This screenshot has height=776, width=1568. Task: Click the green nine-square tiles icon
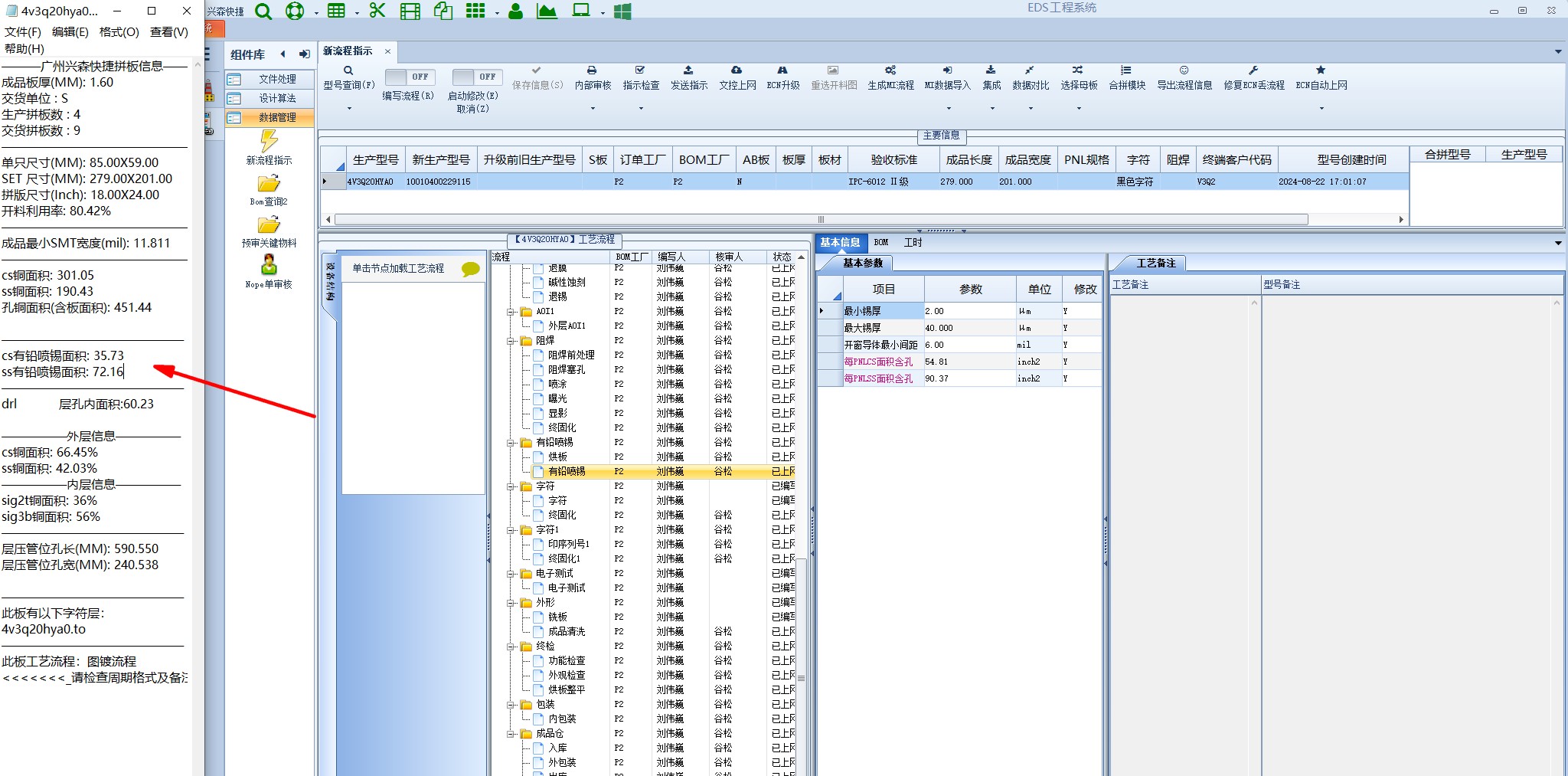475,11
